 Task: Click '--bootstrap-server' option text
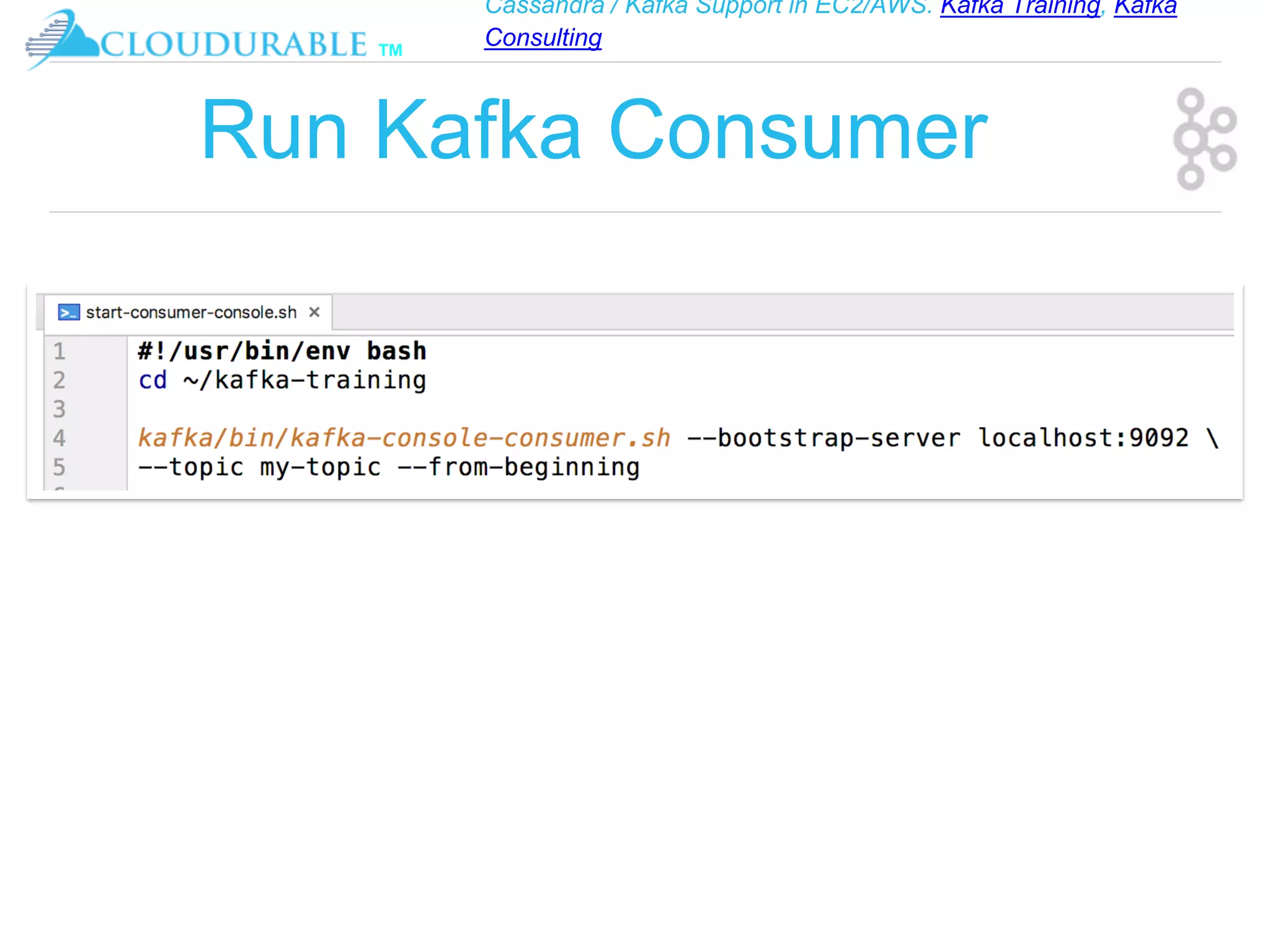(x=824, y=438)
